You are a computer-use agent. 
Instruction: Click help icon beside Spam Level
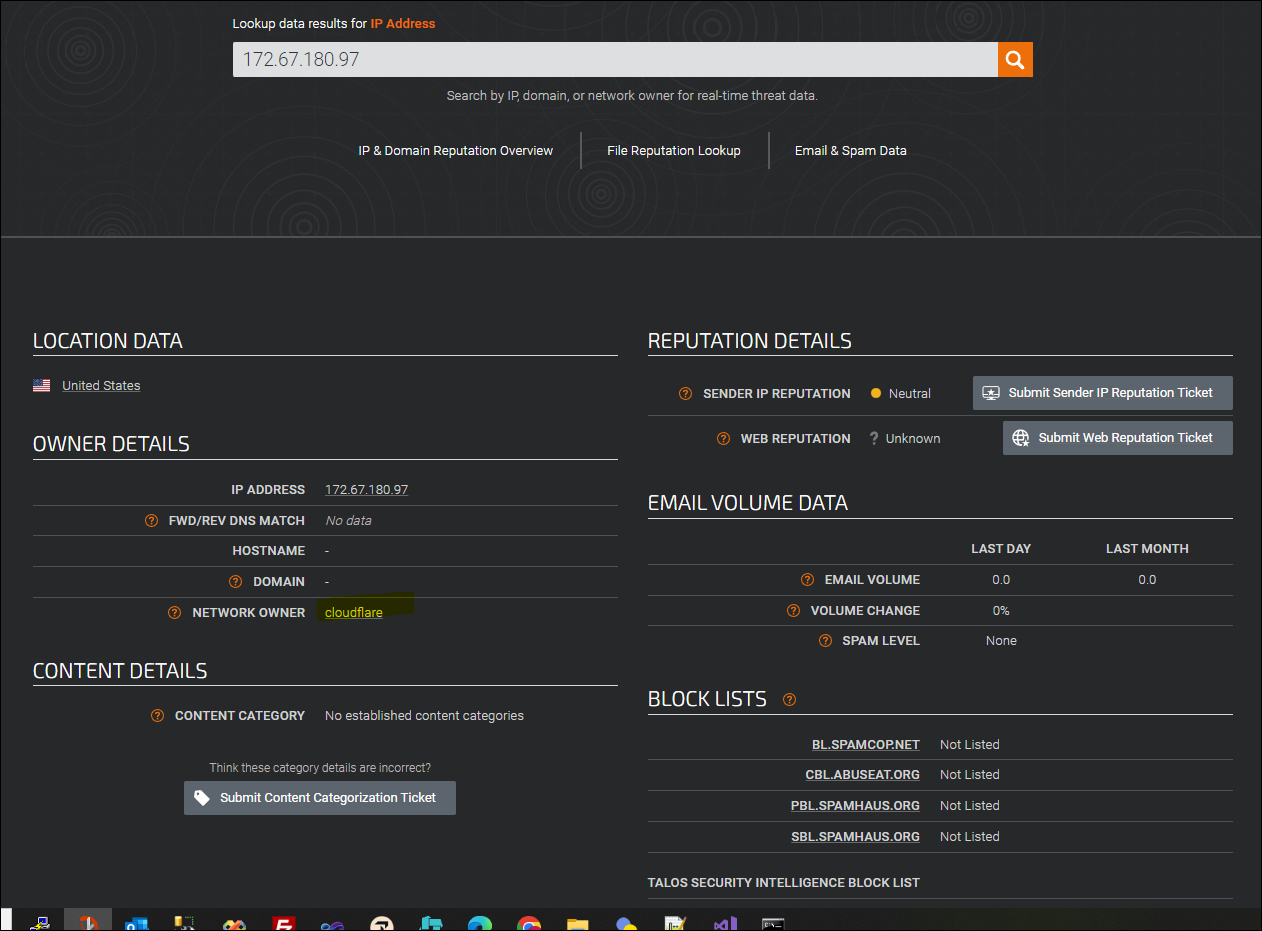(x=825, y=641)
